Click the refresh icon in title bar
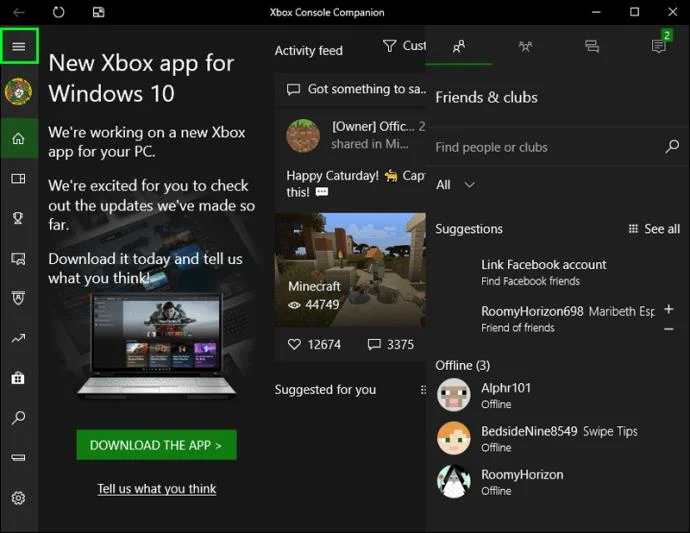The height and width of the screenshot is (533, 690). (59, 12)
